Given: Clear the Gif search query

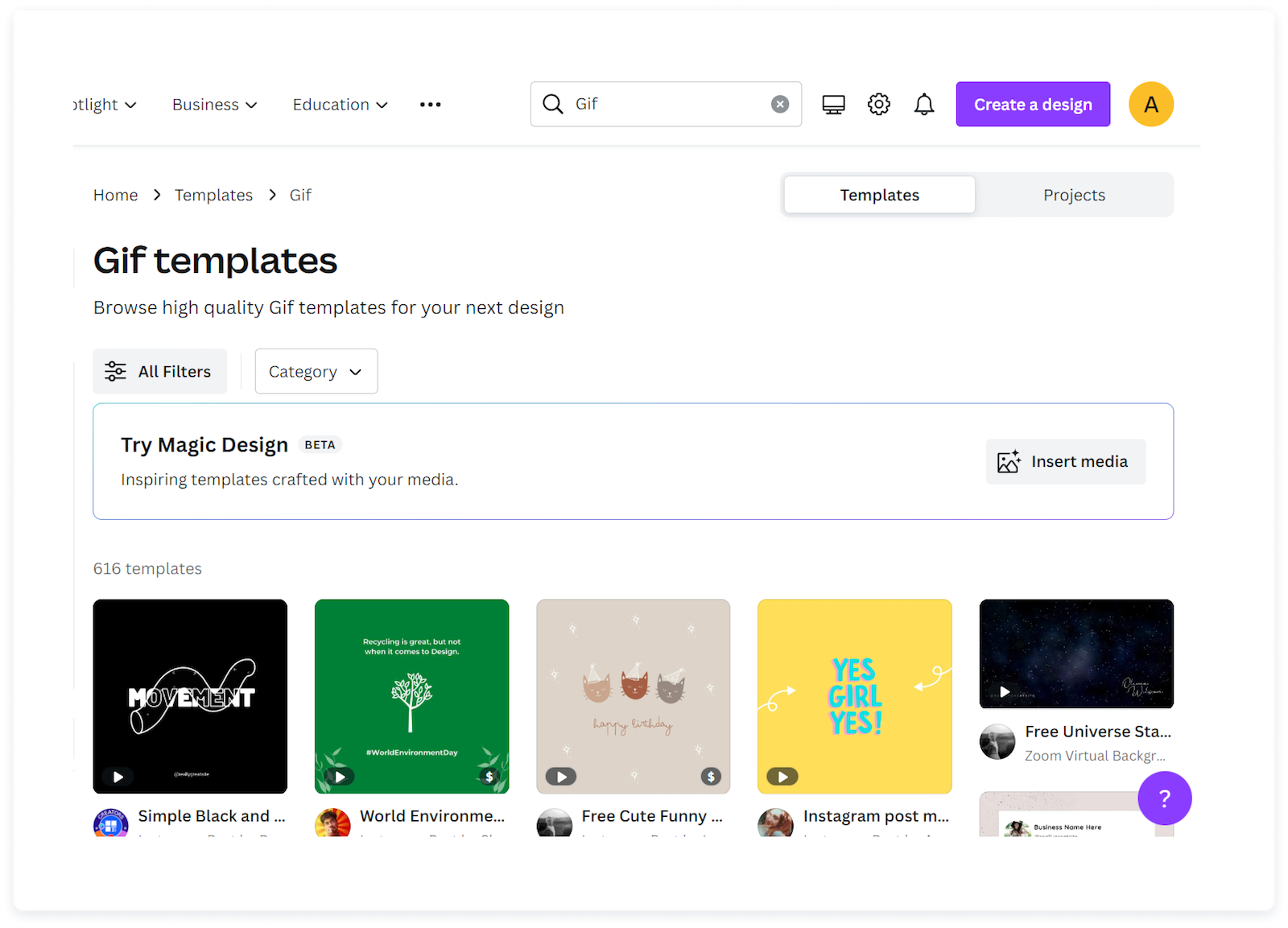Looking at the screenshot, I should coord(779,104).
